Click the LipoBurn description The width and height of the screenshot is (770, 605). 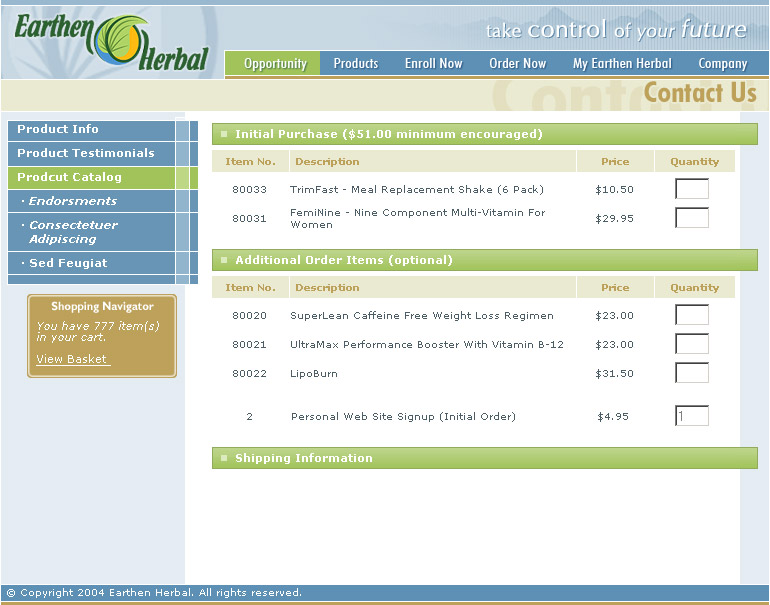pyautogui.click(x=314, y=373)
